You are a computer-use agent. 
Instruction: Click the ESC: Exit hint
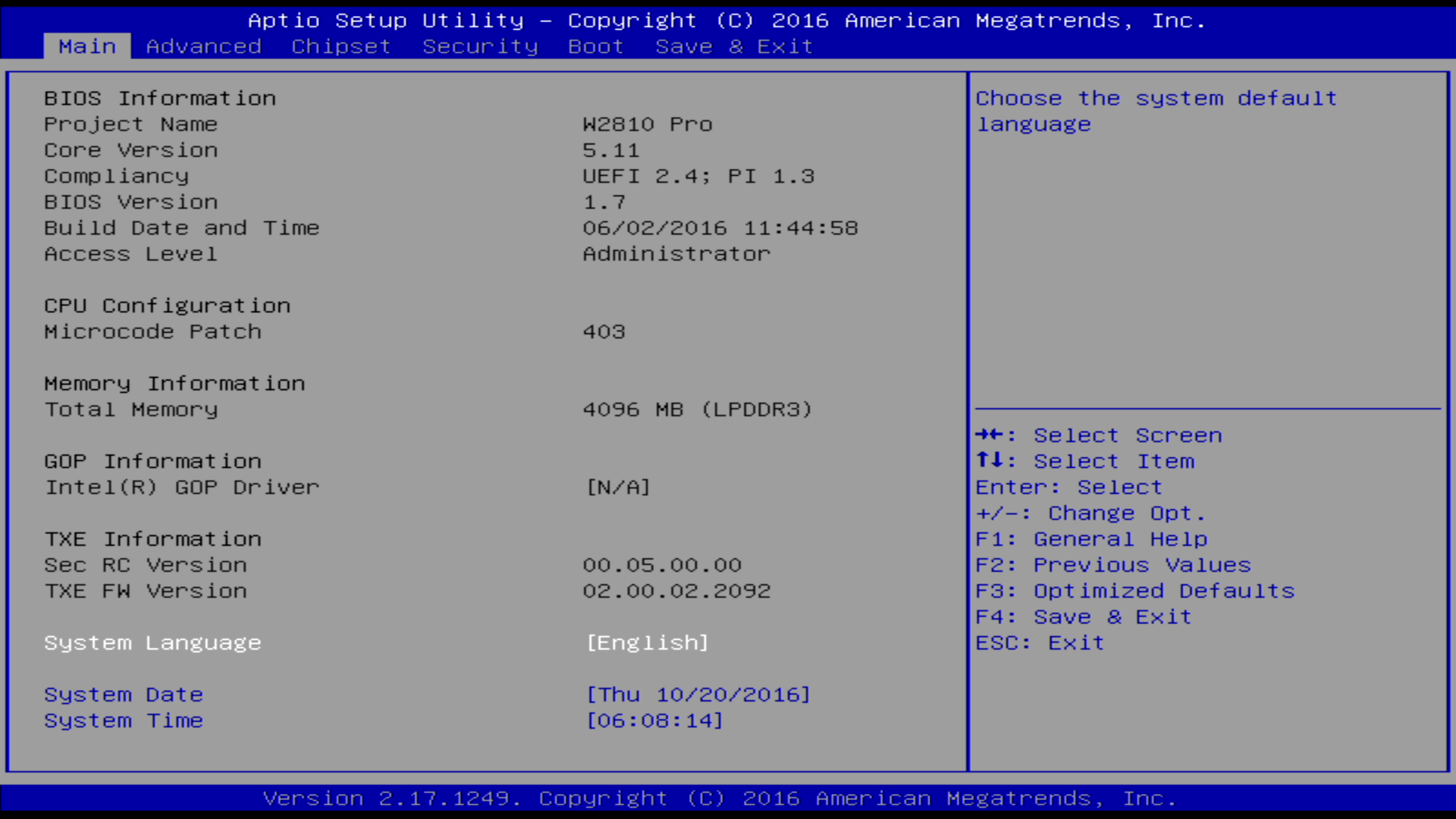click(x=1039, y=643)
